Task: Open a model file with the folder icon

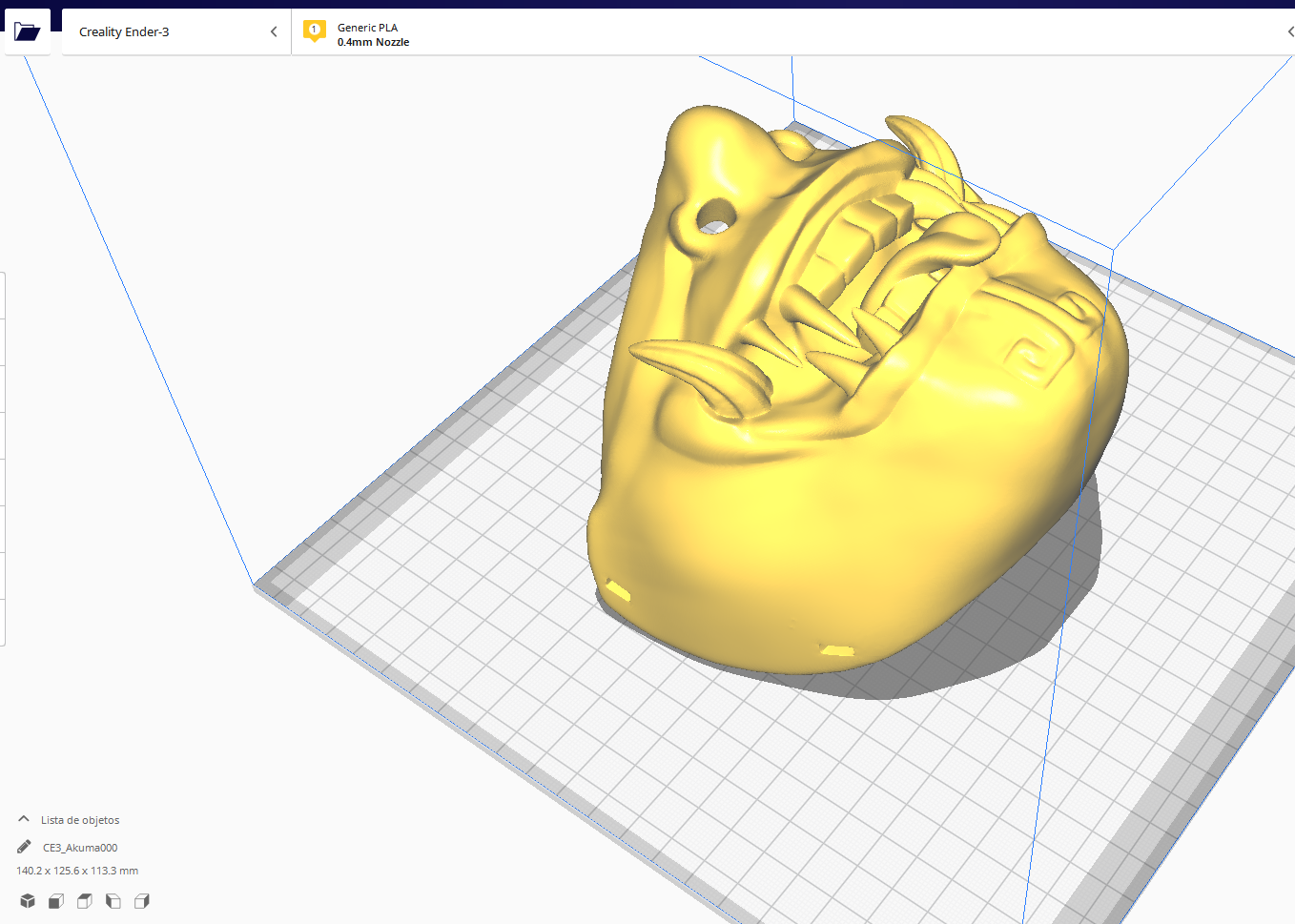Action: [27, 30]
